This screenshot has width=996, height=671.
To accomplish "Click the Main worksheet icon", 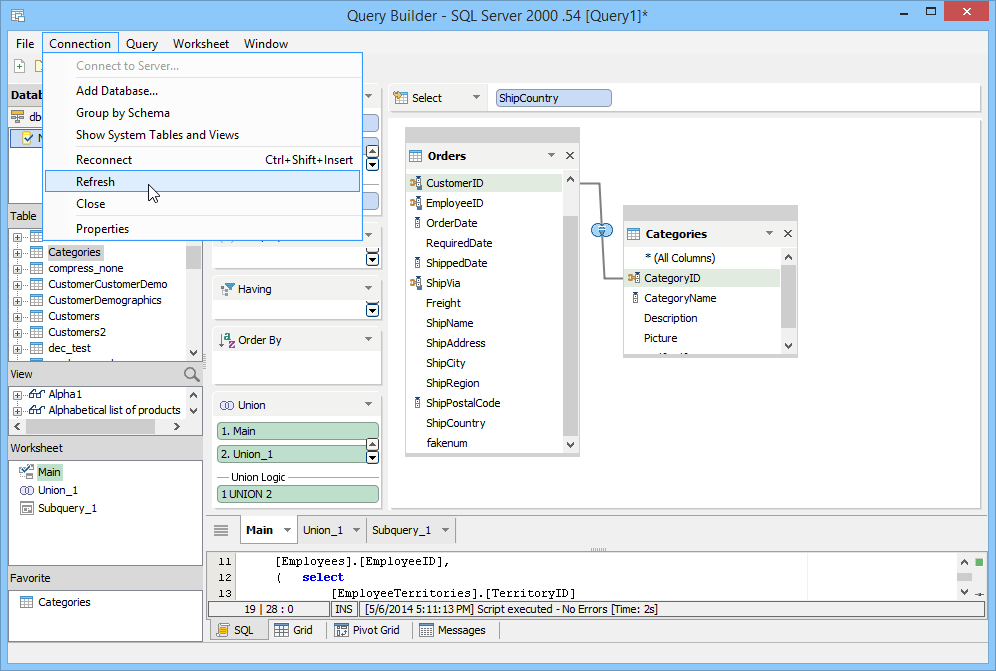I will (x=26, y=471).
